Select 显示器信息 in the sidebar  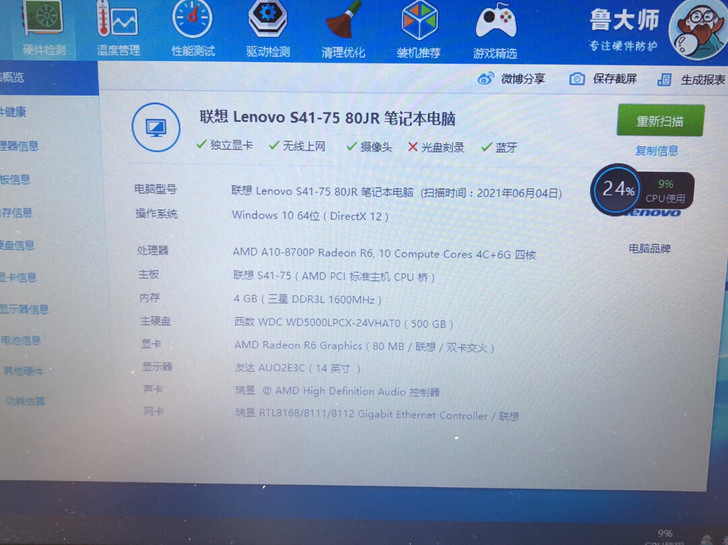(24, 309)
